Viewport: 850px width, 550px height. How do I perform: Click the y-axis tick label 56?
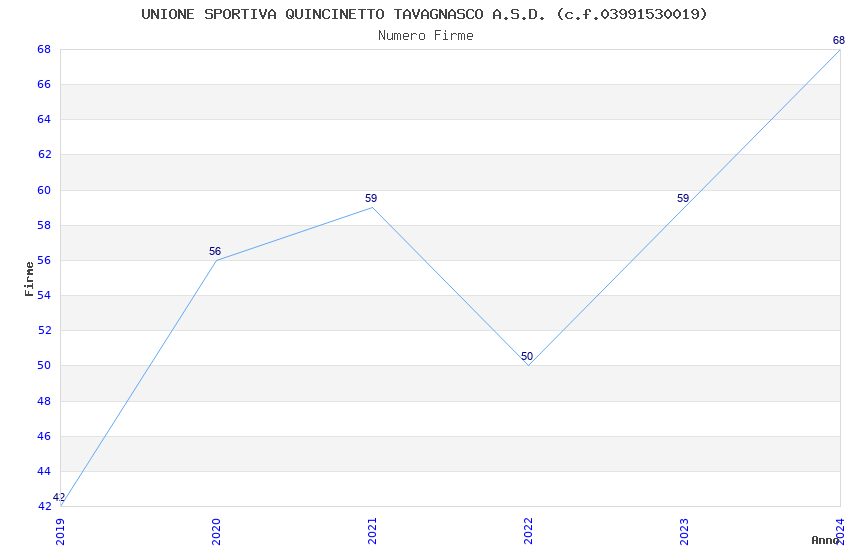click(x=44, y=261)
